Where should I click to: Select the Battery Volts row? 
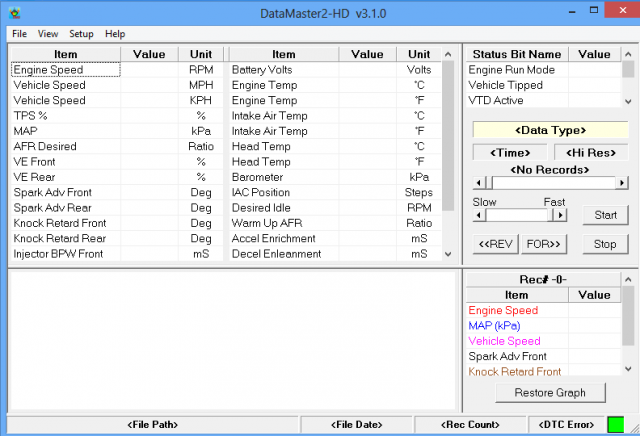(336, 69)
